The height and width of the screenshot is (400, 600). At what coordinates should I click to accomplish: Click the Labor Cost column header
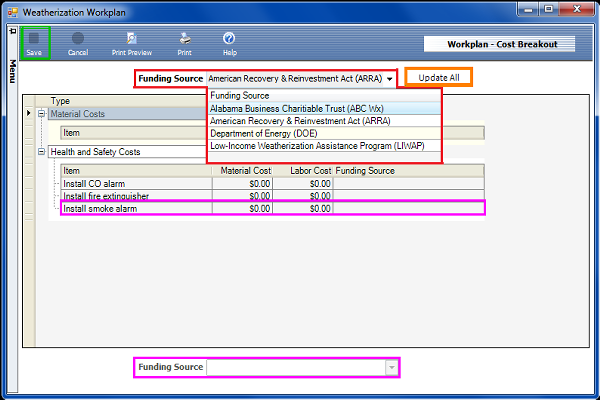(303, 171)
